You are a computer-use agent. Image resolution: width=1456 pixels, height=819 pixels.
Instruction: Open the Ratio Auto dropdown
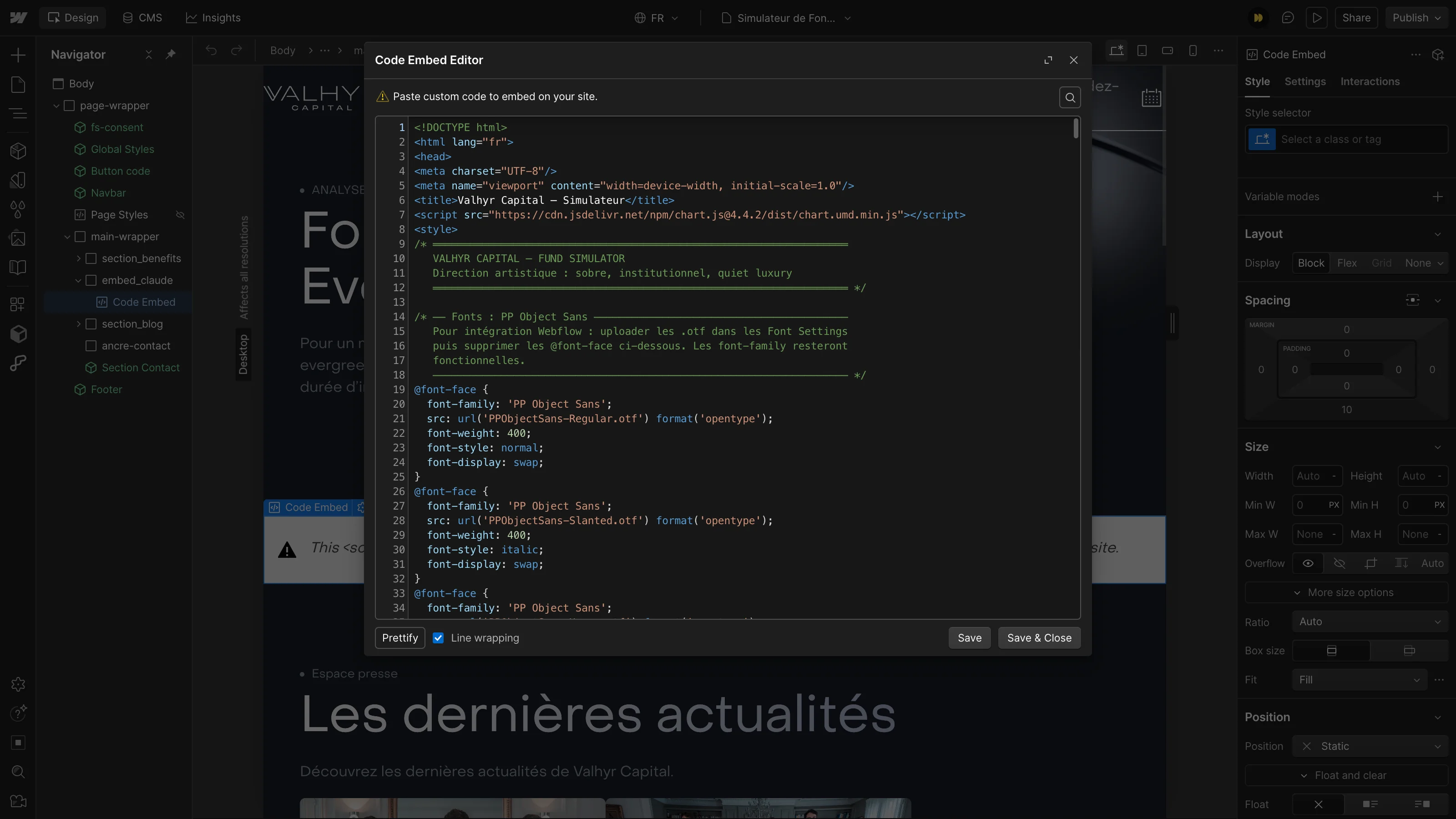[x=1370, y=621]
